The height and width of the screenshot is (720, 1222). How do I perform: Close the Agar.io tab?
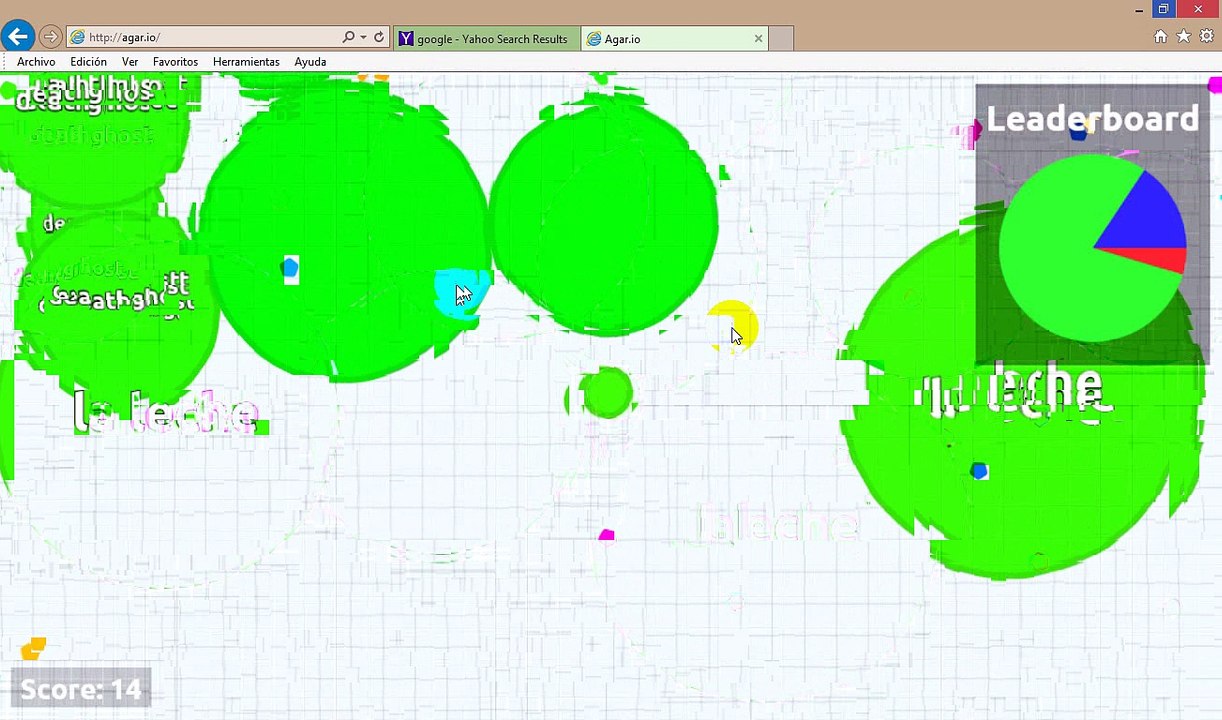pyautogui.click(x=758, y=39)
